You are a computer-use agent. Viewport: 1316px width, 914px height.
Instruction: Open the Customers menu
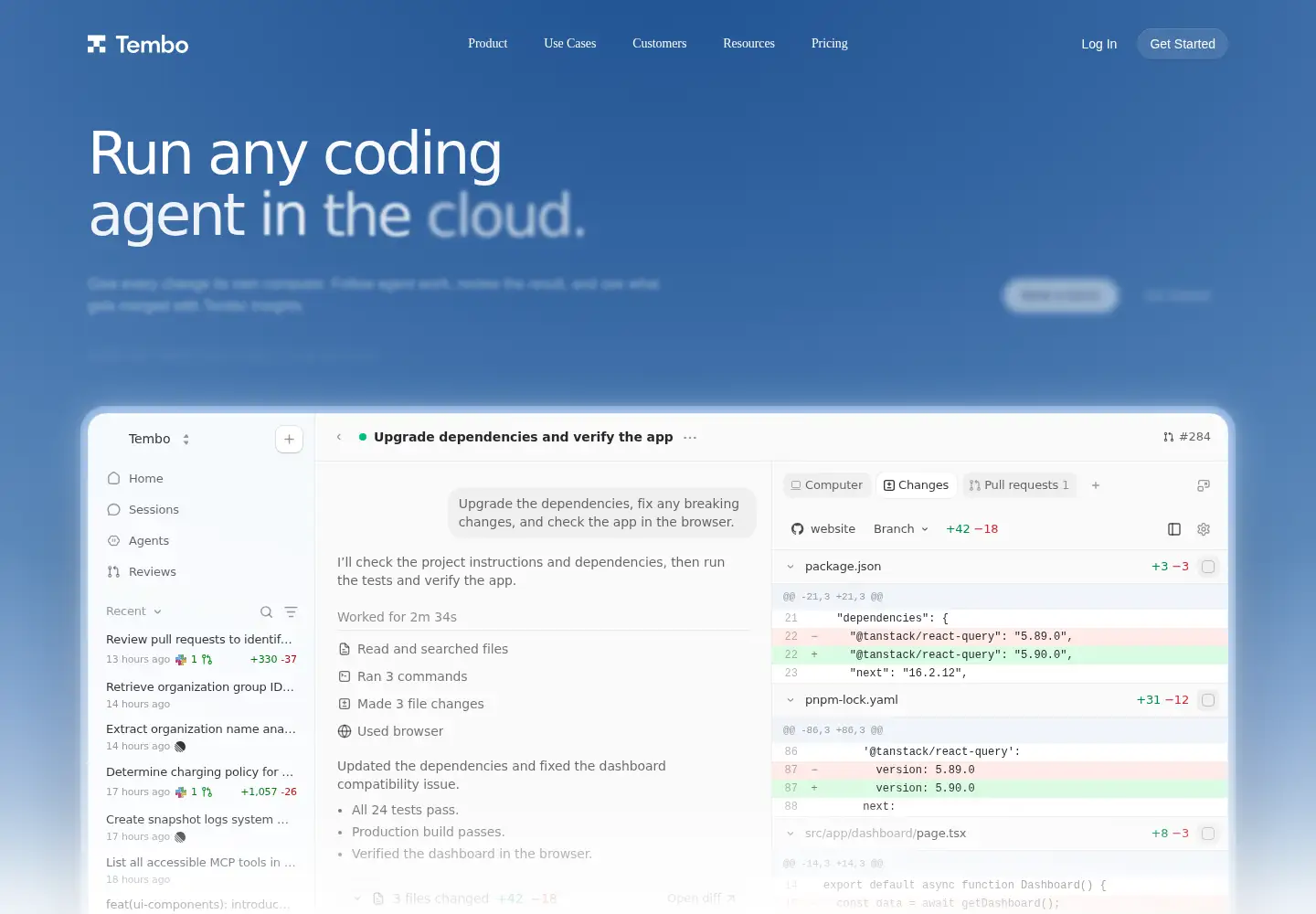tap(659, 43)
